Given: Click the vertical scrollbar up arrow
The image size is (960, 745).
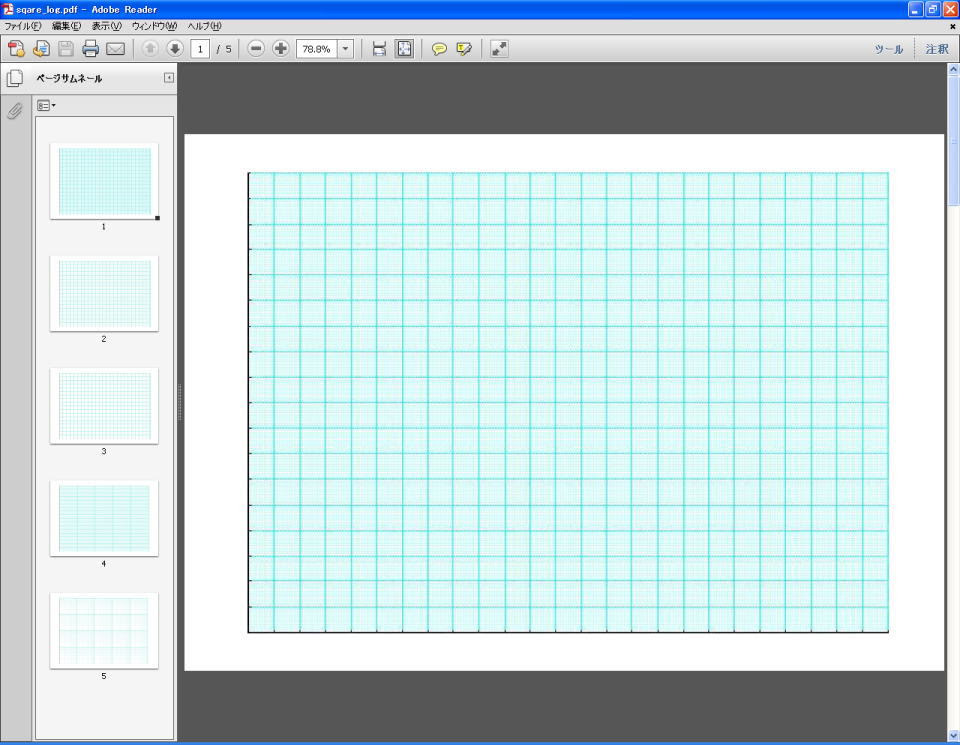Looking at the screenshot, I should pos(953,69).
